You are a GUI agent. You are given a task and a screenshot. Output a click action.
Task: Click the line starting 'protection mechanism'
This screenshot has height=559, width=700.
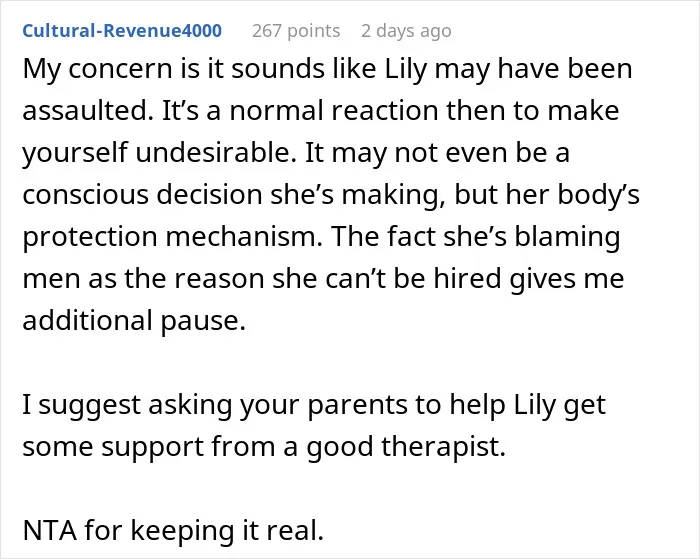(x=321, y=237)
